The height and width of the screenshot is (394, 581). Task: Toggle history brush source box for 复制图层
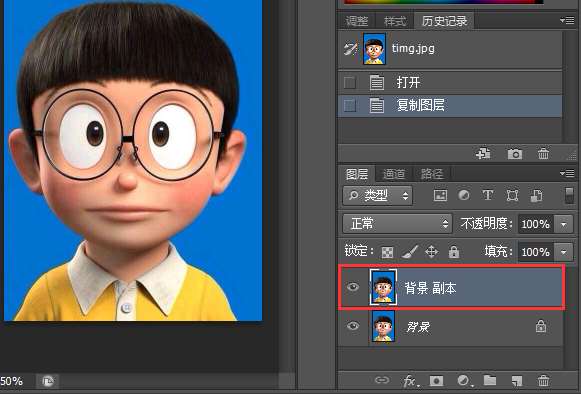pos(349,106)
